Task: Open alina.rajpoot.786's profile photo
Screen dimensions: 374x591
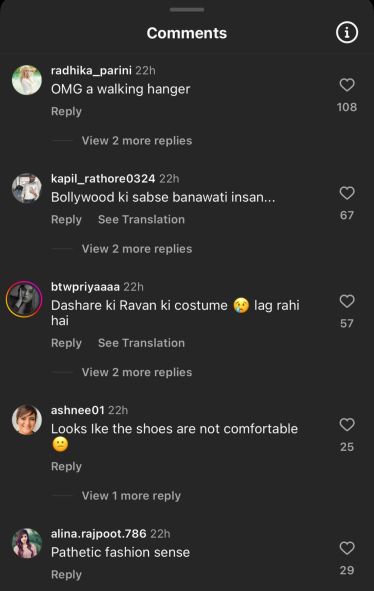Action: tap(27, 543)
